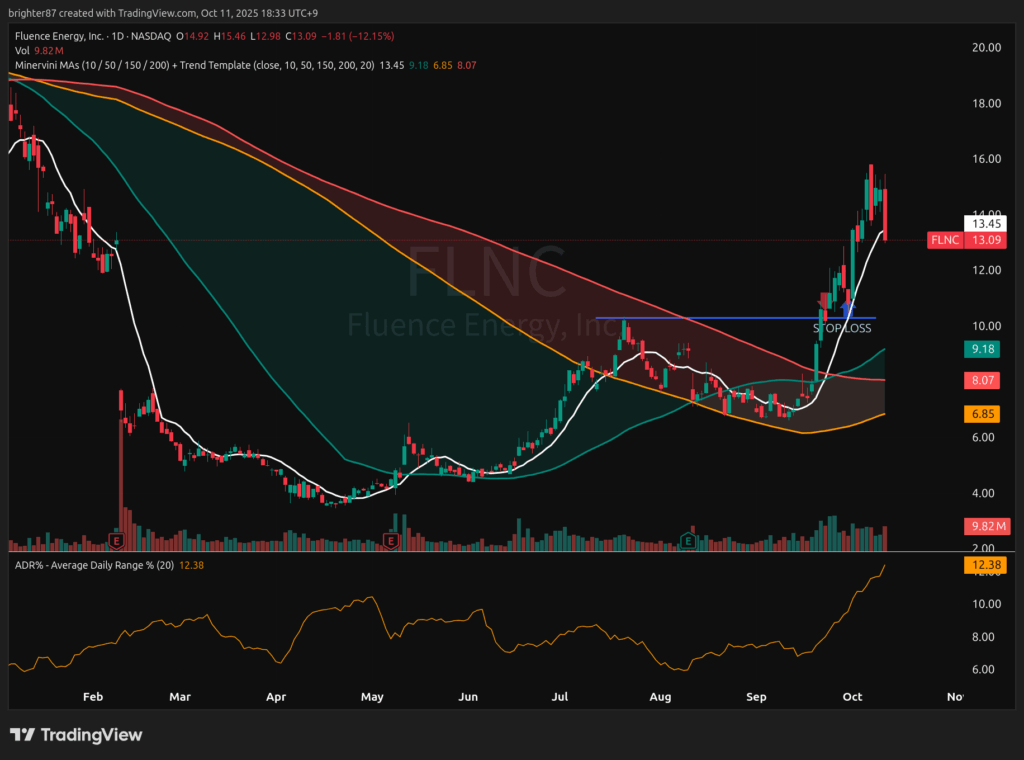
Task: Click the orange 6.85 price axis label
Action: (x=984, y=414)
